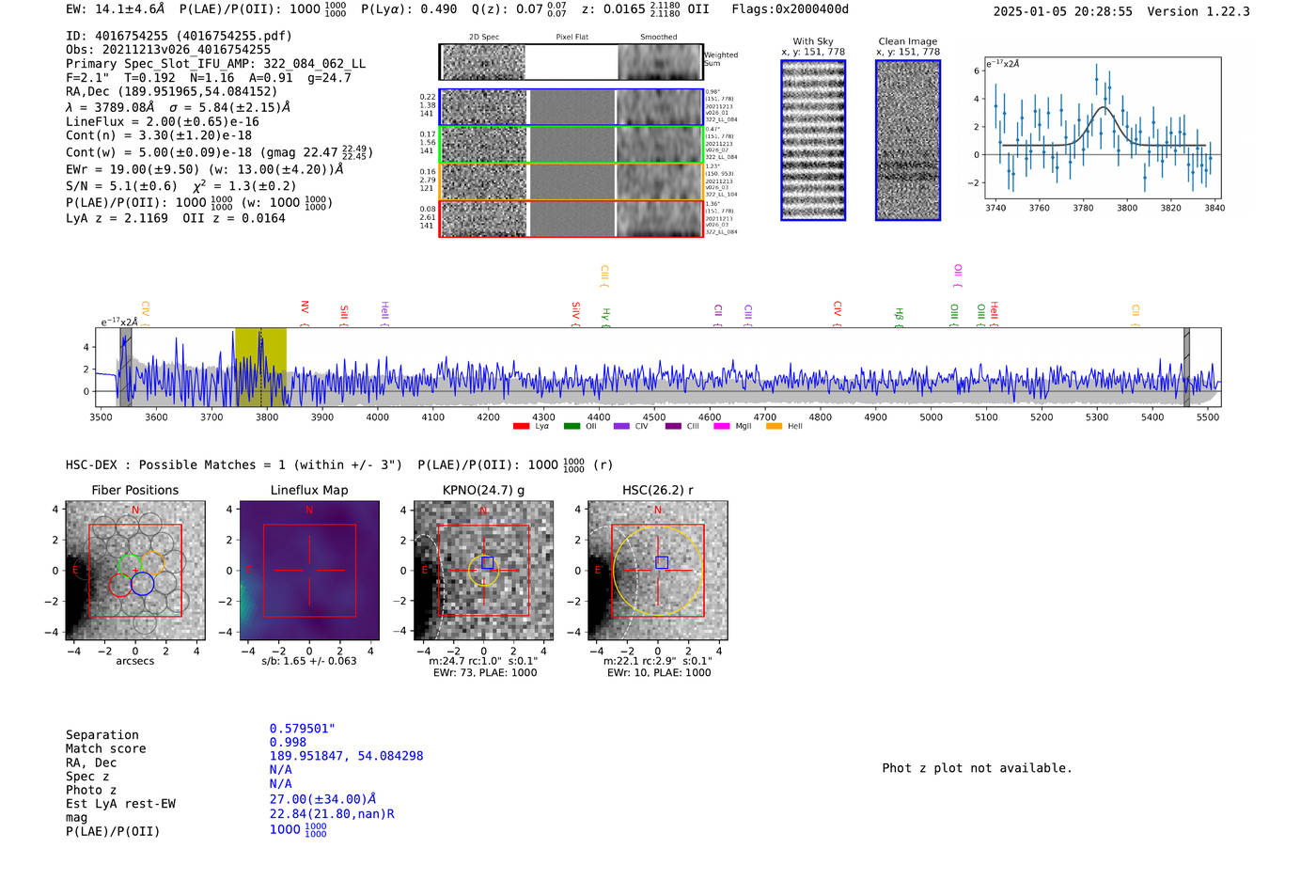Click the mag value 22.84(21.80,nan)R

[x=332, y=814]
